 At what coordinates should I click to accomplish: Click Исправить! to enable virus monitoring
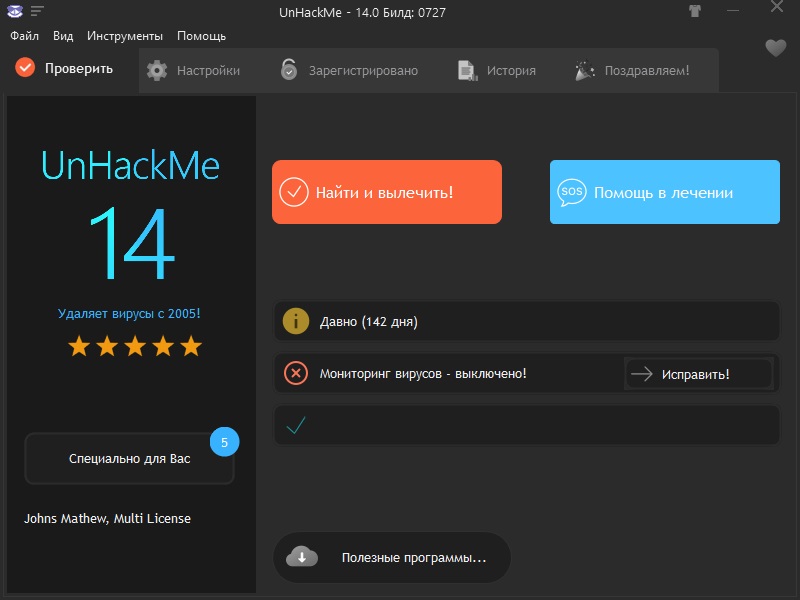(x=698, y=374)
